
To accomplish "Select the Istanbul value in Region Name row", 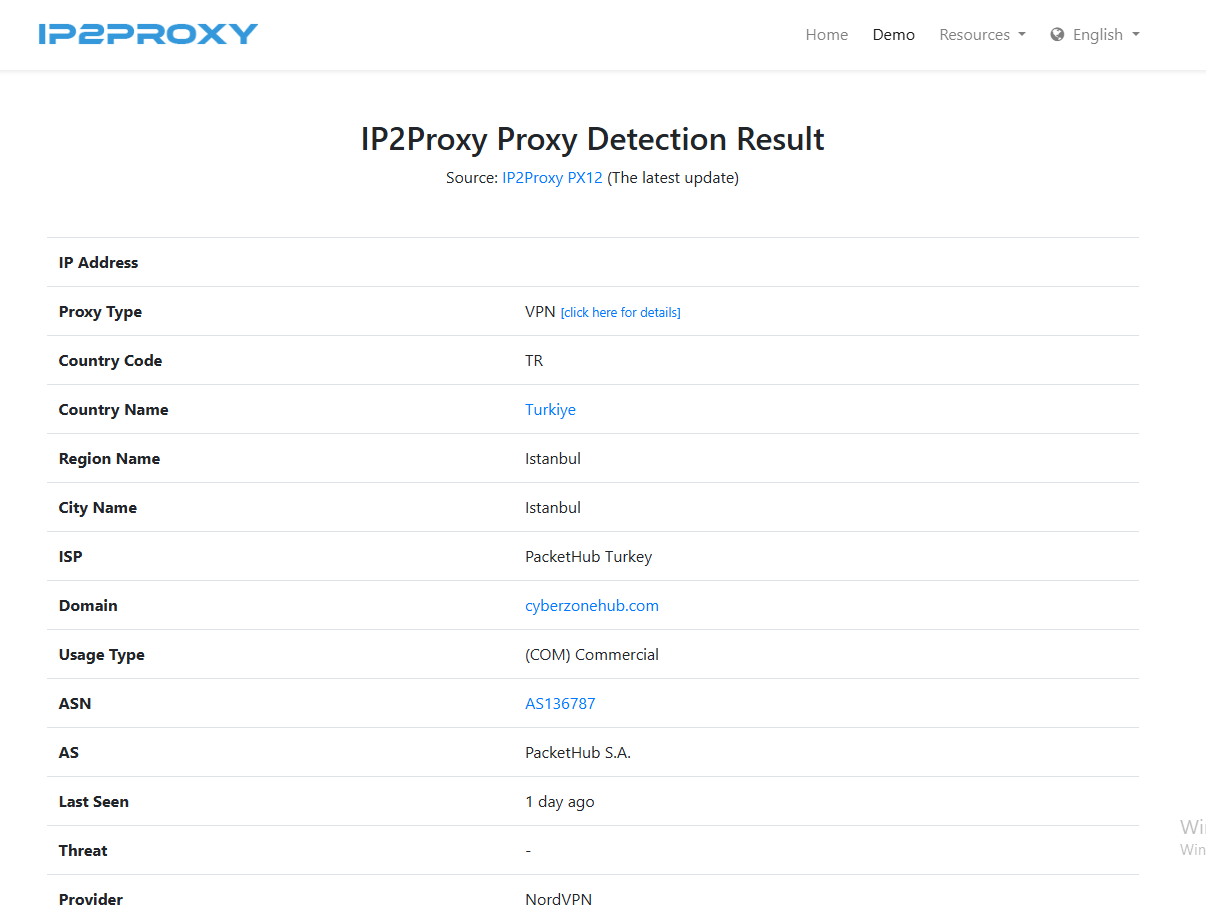I will pos(553,459).
